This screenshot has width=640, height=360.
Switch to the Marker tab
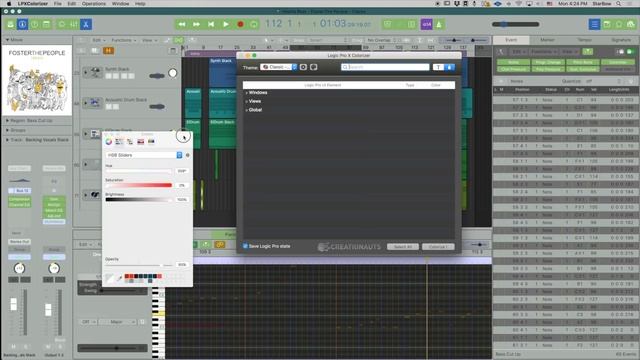(547, 40)
